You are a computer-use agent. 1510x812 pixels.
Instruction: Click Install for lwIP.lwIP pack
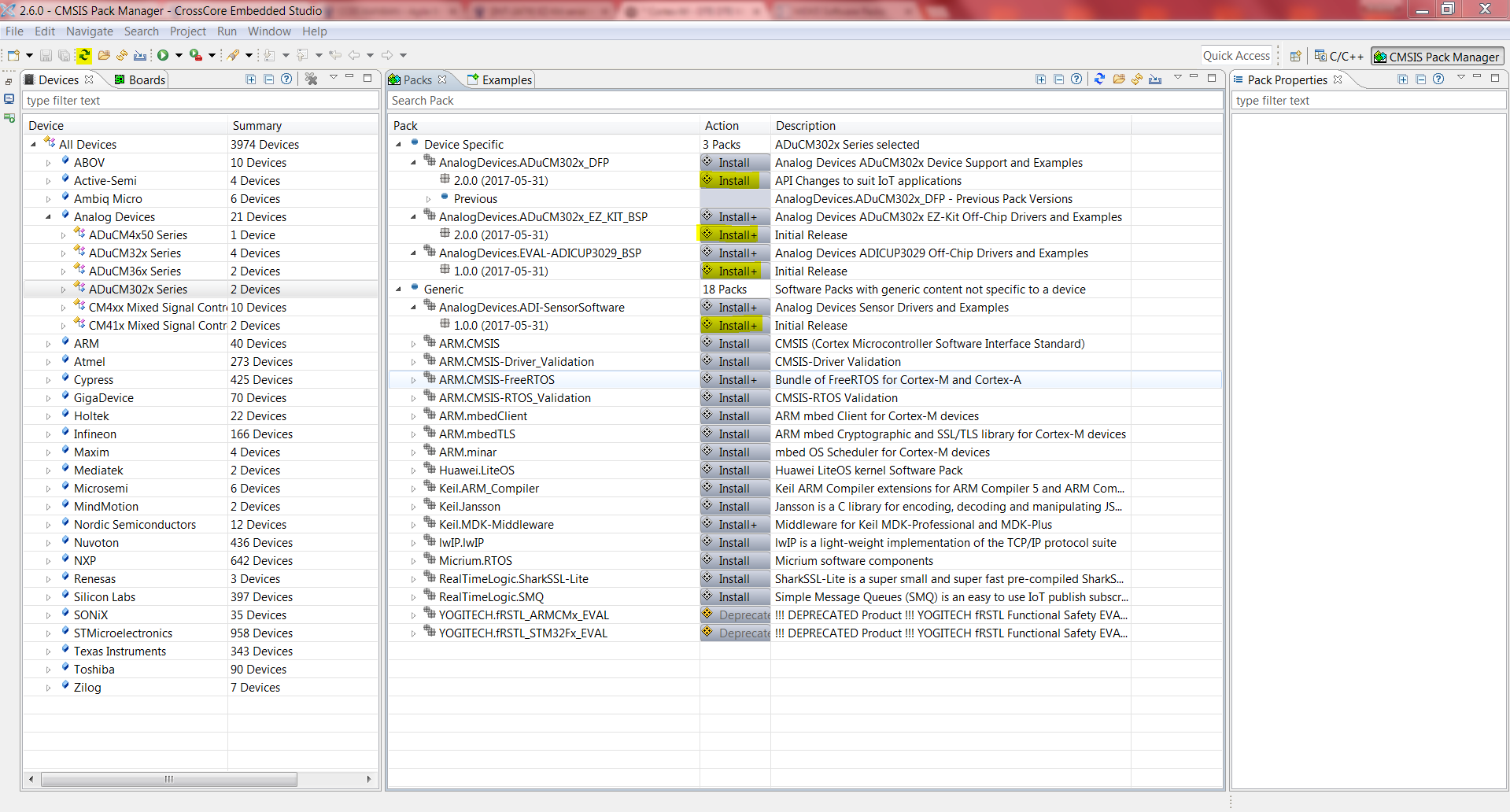(x=735, y=543)
